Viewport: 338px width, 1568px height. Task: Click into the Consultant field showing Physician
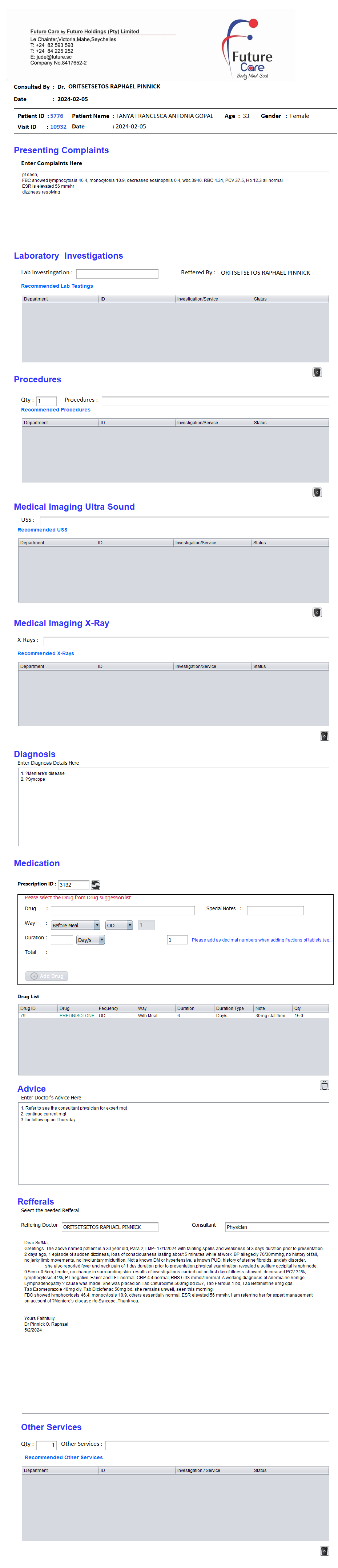click(x=276, y=1226)
